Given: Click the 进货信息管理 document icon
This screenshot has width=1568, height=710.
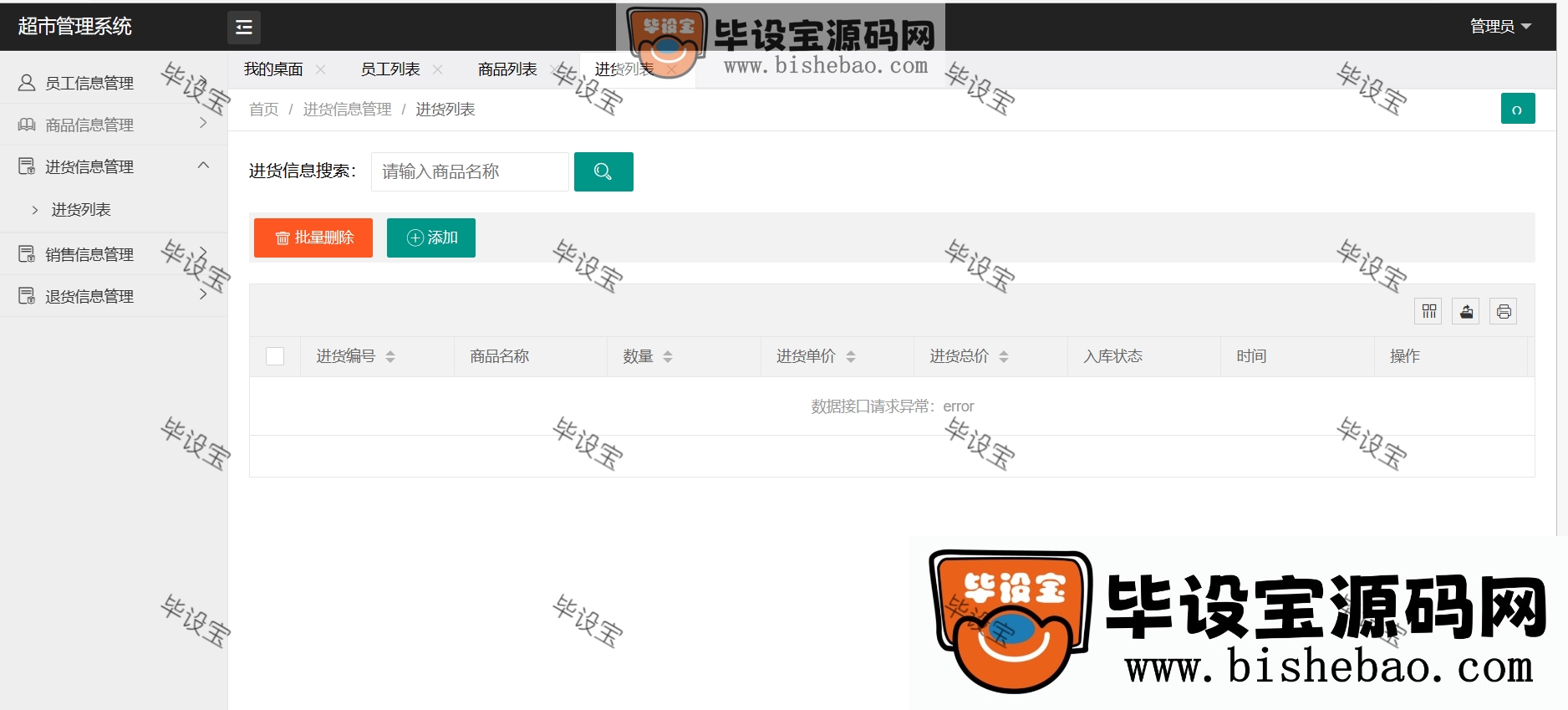Looking at the screenshot, I should (27, 166).
